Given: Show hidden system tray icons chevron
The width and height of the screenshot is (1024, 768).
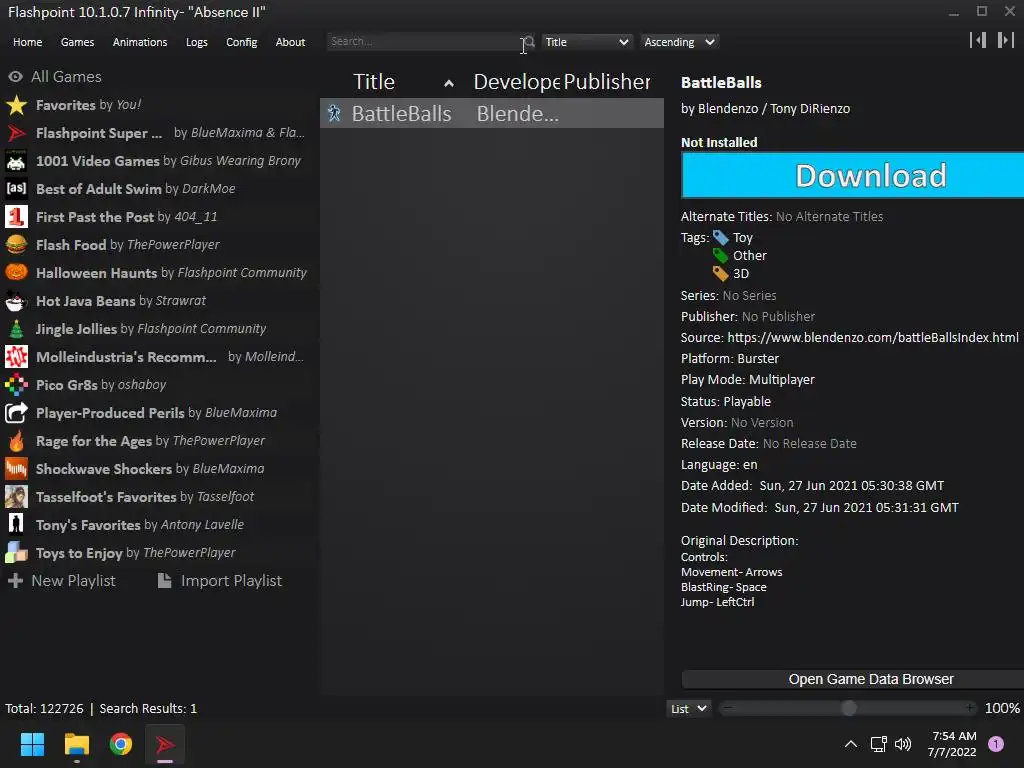Looking at the screenshot, I should [850, 744].
